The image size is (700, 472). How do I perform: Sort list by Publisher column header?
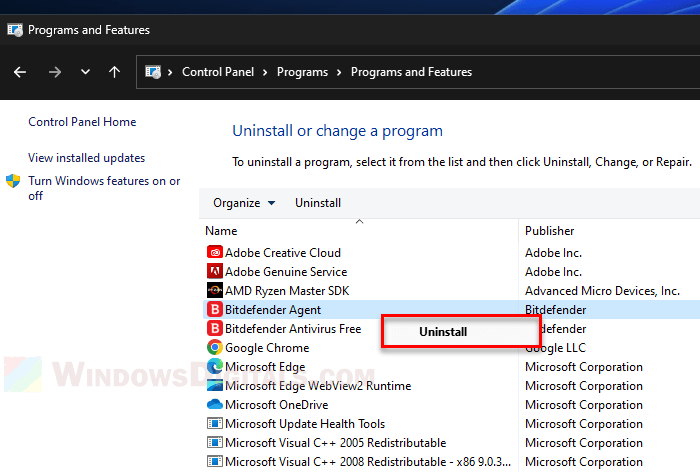coord(550,231)
